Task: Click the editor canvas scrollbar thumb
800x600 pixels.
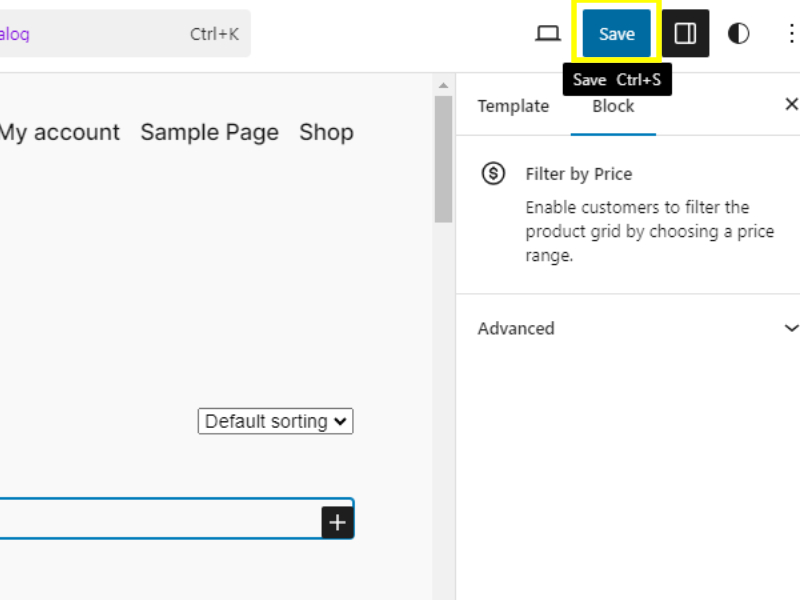Action: pyautogui.click(x=443, y=159)
